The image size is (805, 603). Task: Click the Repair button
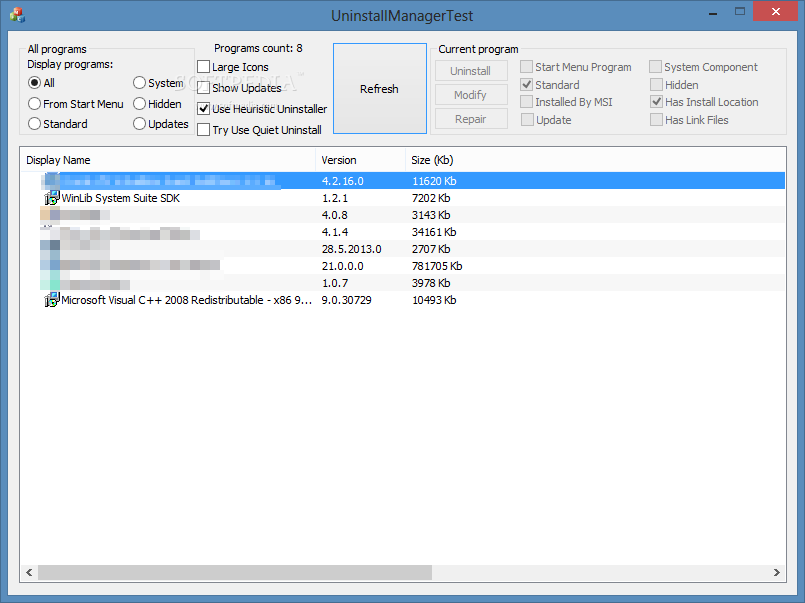click(471, 119)
